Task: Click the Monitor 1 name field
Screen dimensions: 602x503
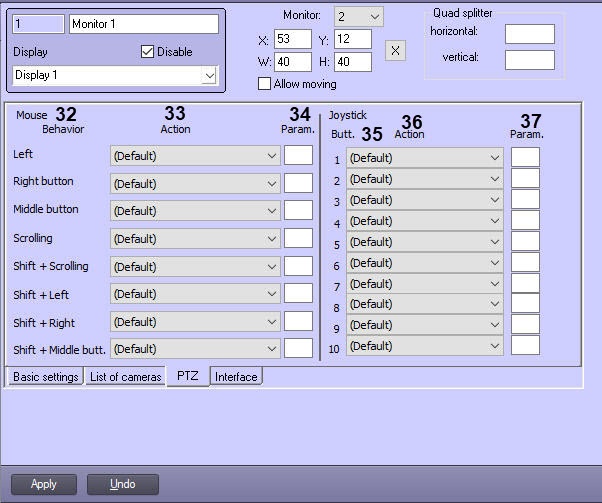Action: coord(144,24)
